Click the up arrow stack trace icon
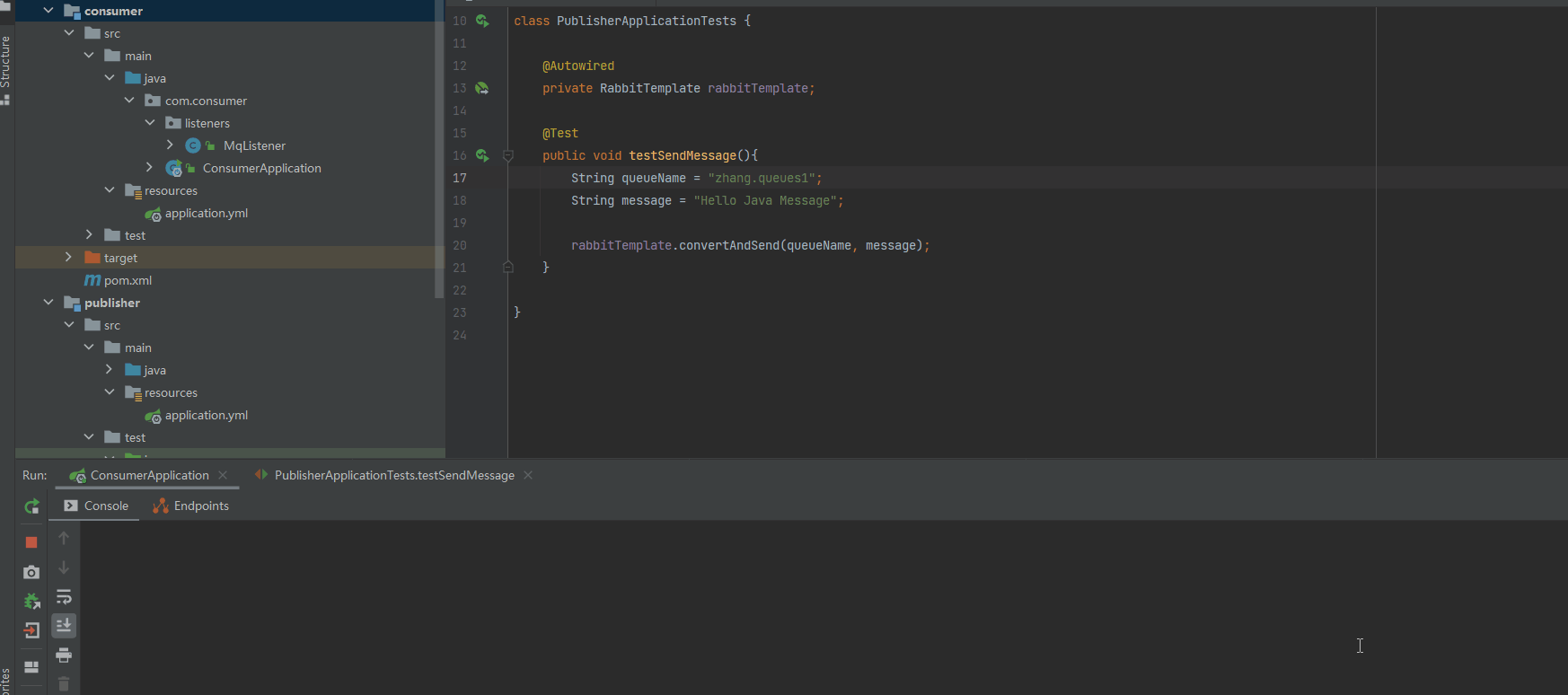This screenshot has width=1568, height=695. tap(64, 538)
